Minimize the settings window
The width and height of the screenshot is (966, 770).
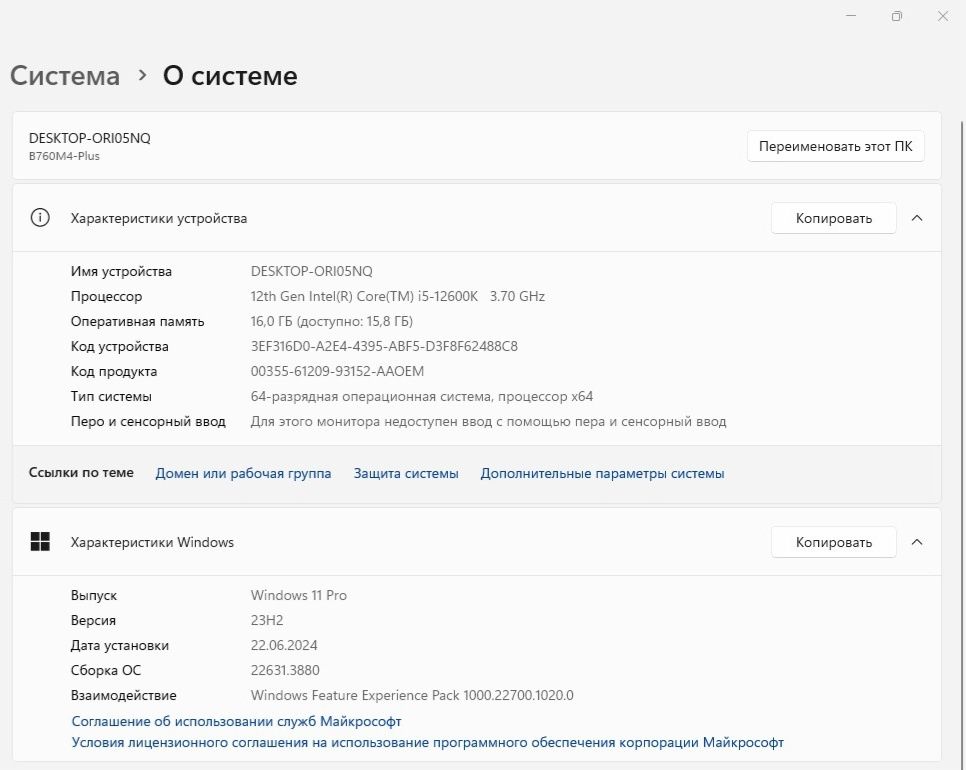[x=851, y=15]
